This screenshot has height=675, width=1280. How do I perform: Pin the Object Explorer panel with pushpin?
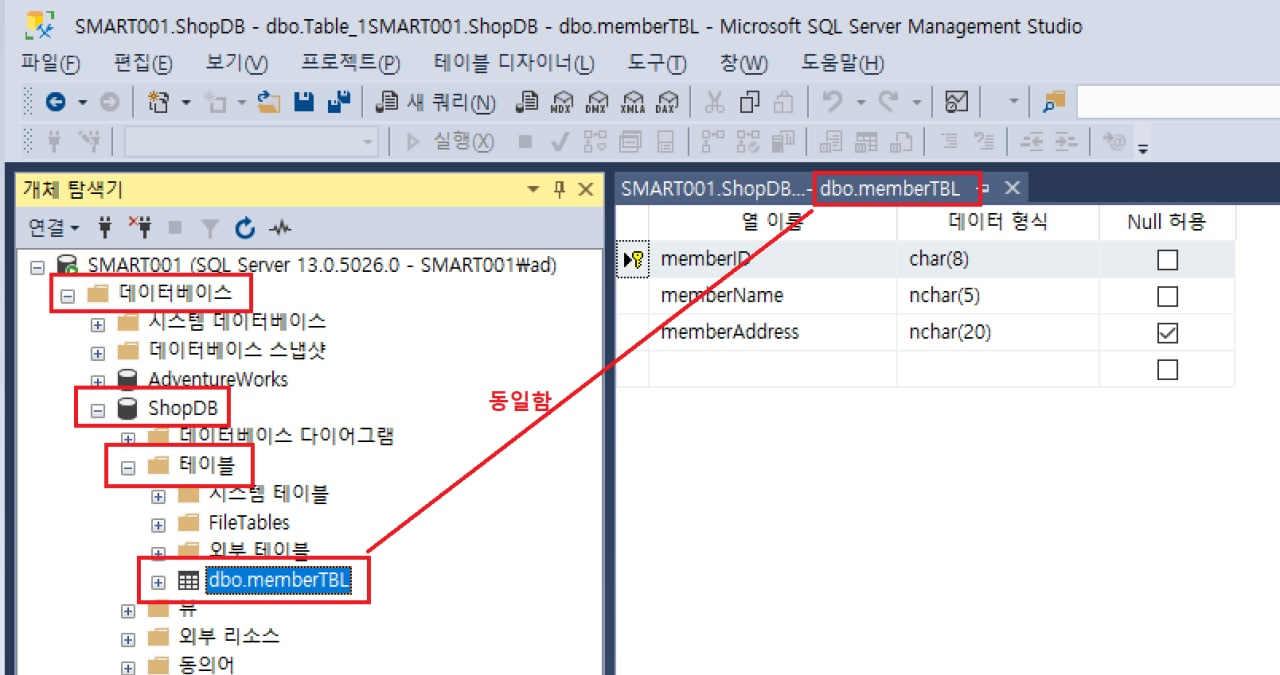pyautogui.click(x=559, y=189)
